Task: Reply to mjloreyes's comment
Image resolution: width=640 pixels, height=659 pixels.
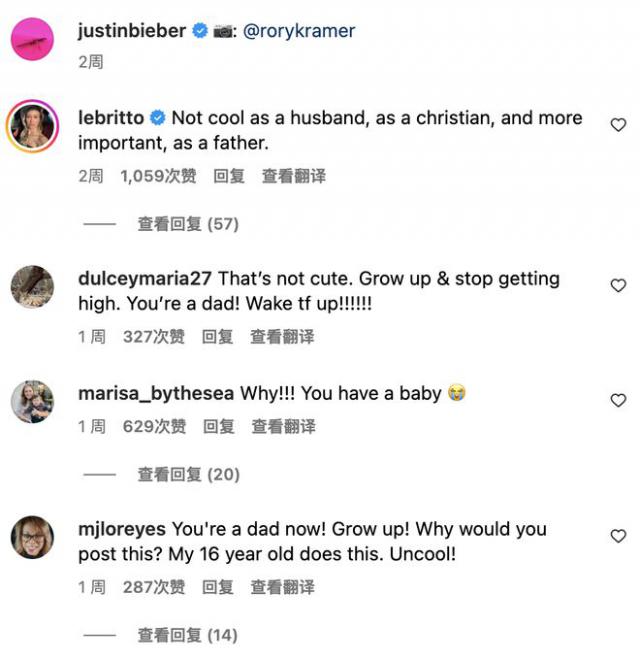Action: [x=217, y=587]
